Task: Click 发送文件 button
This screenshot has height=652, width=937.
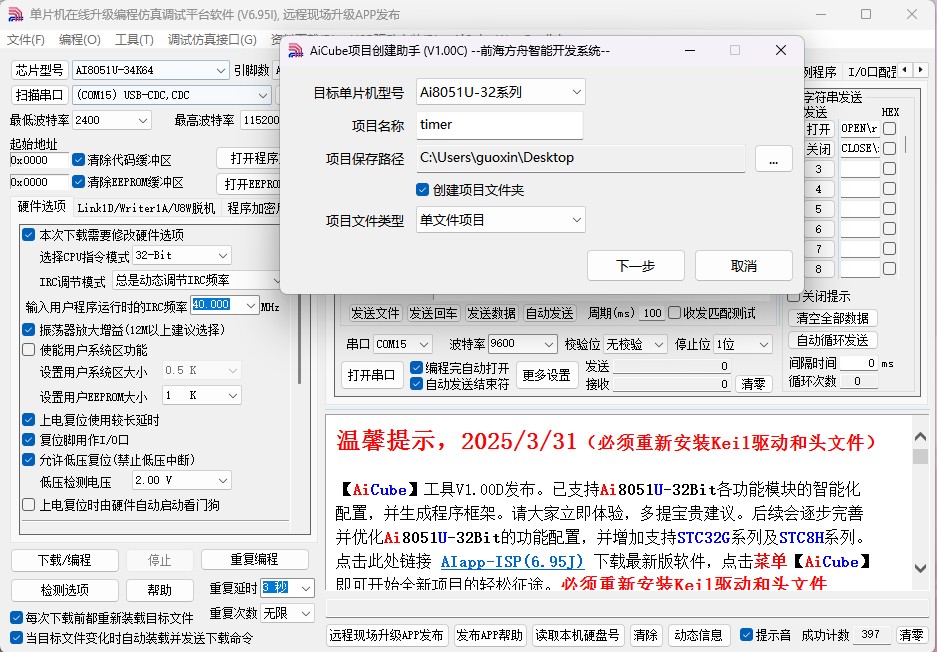Action: [x=375, y=313]
